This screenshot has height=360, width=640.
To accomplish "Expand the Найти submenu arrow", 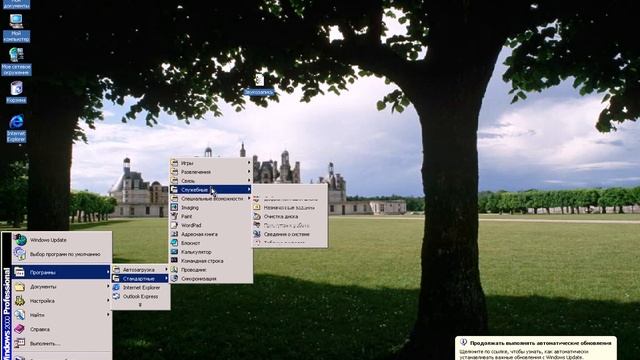I will 108,315.
